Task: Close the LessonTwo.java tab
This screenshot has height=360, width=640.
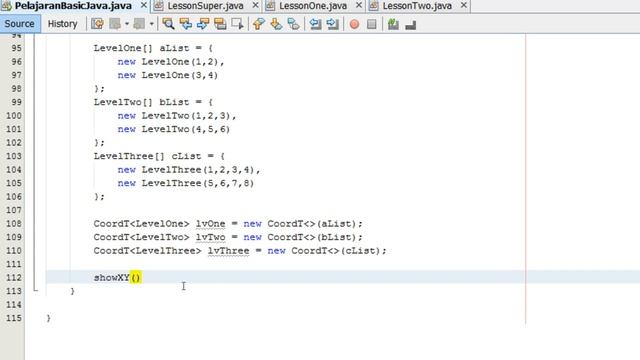Action: (x=463, y=5)
